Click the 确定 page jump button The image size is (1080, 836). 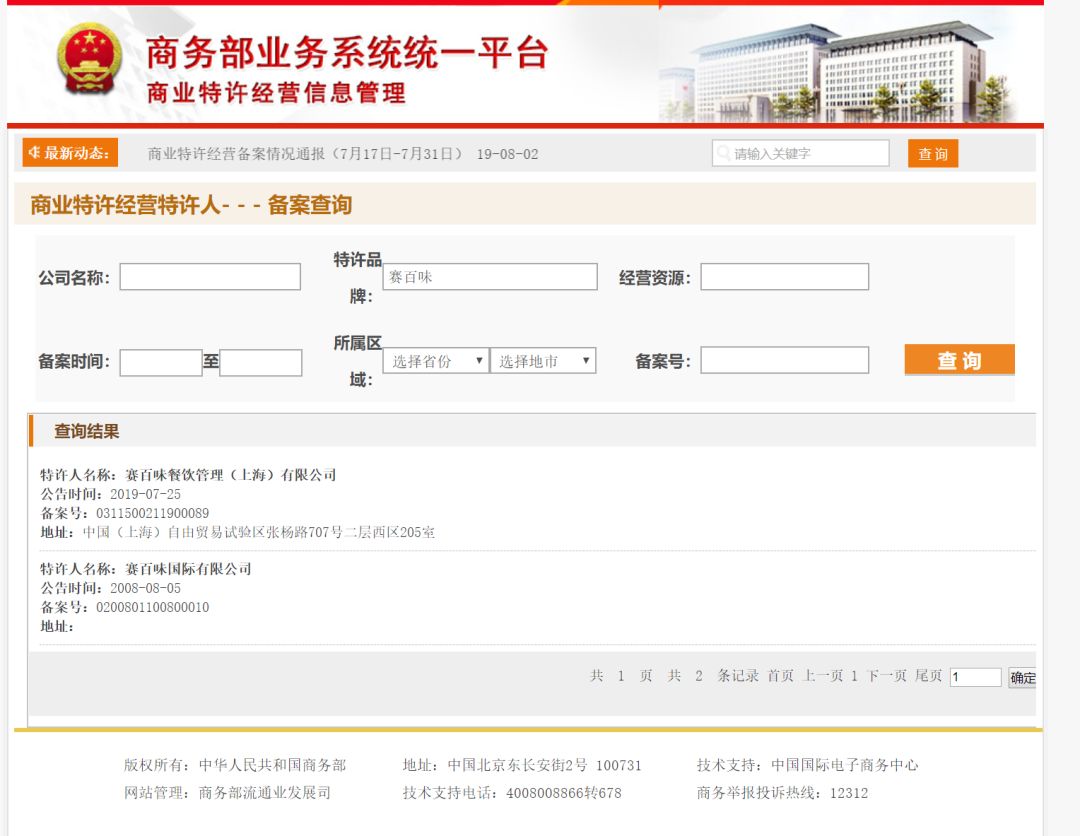[1022, 678]
